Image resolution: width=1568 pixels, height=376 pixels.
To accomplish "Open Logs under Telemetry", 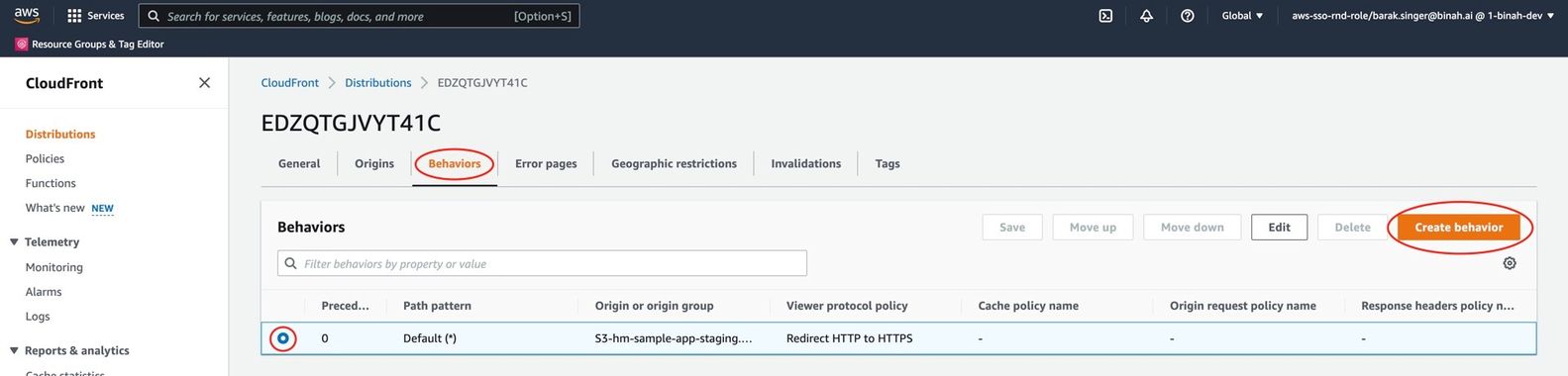I will [x=38, y=318].
